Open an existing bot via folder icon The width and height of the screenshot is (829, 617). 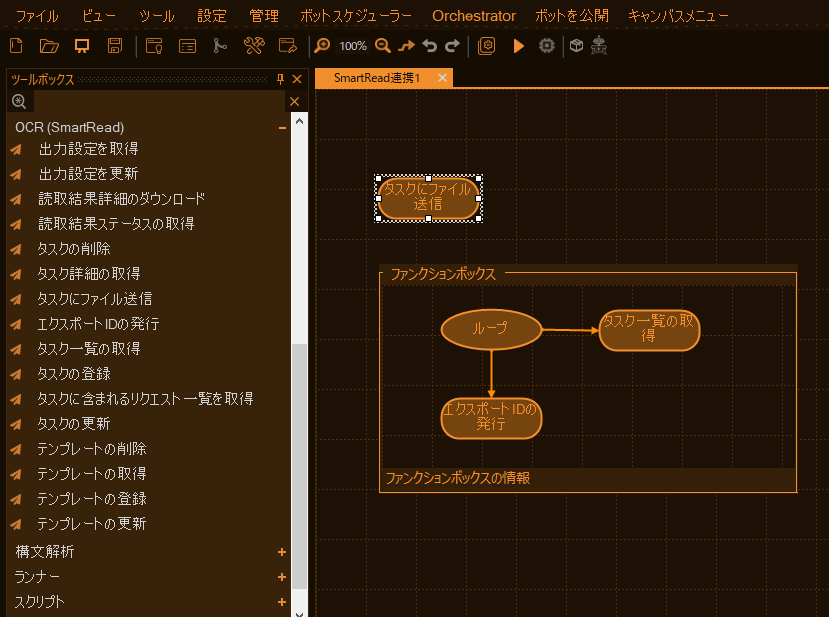click(47, 45)
